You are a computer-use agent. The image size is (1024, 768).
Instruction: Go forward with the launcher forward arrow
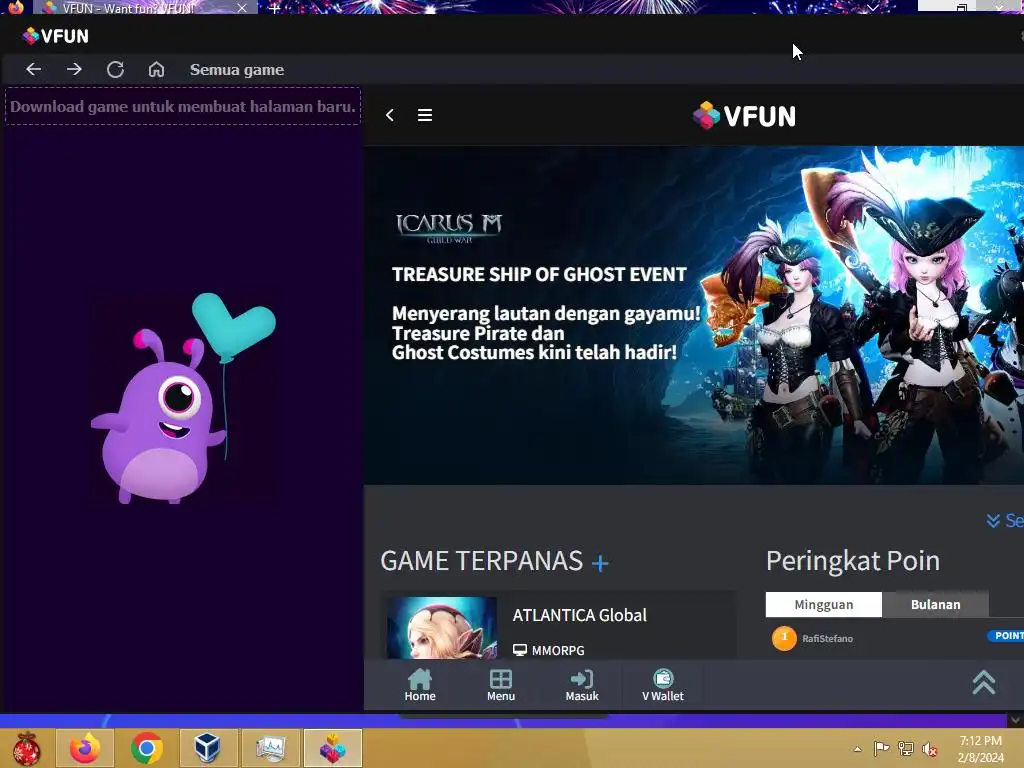[74, 69]
